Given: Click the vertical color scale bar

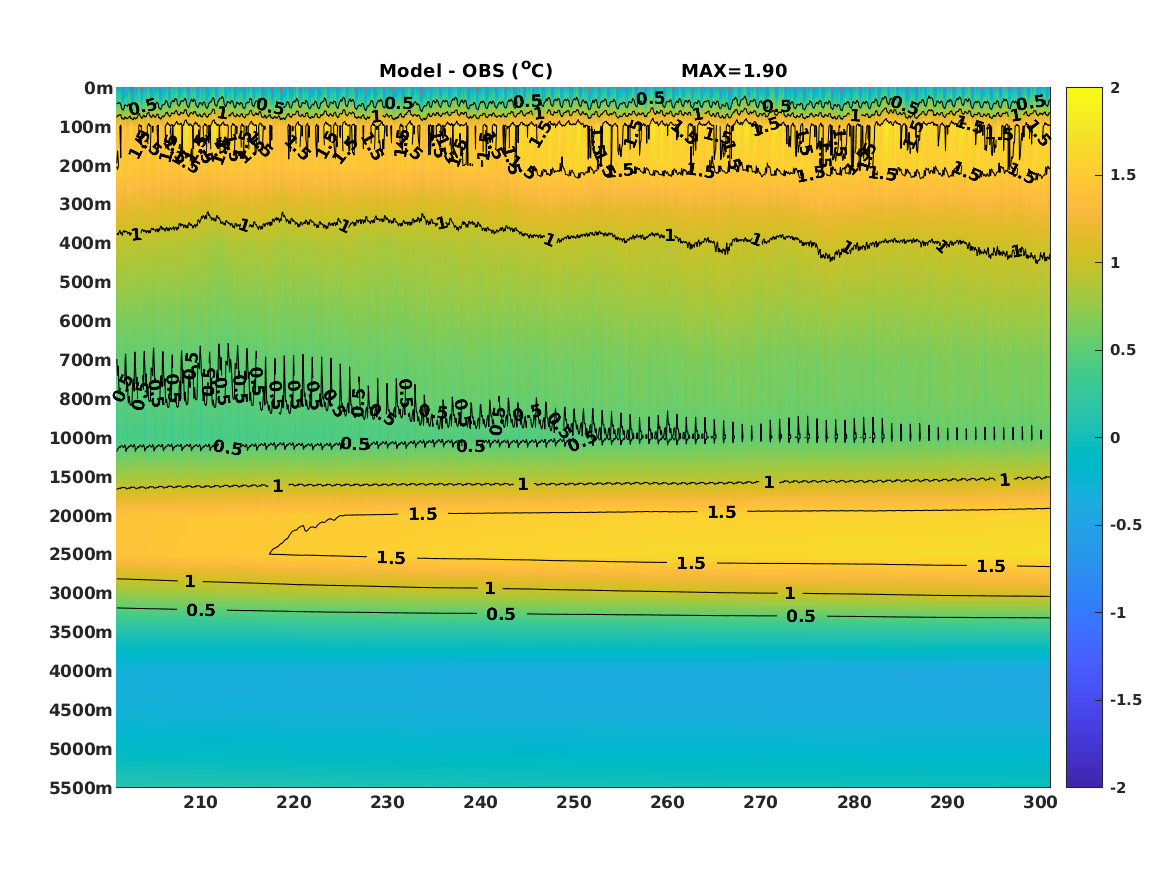Looking at the screenshot, I should pos(1084,438).
